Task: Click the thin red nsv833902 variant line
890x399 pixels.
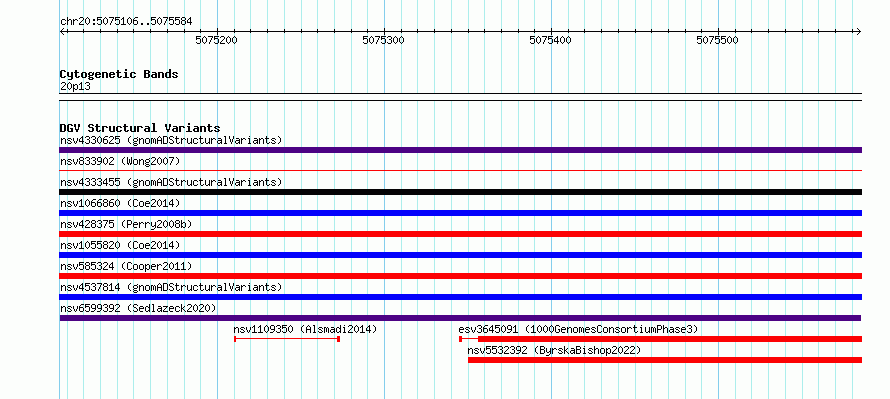Action: pos(460,170)
